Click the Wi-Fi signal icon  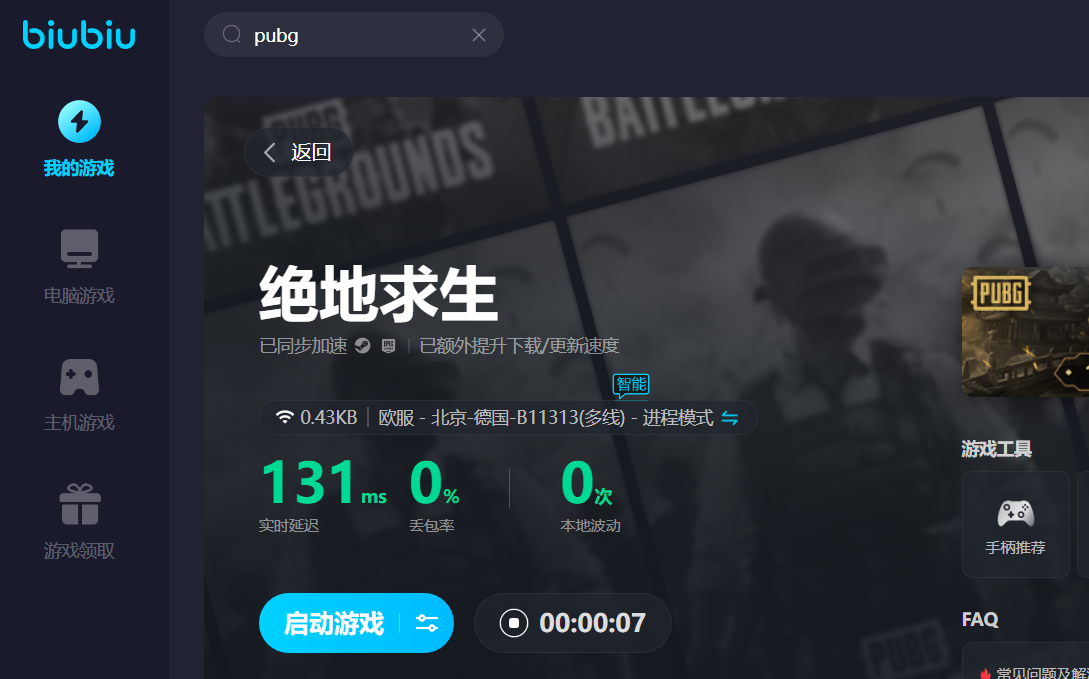[x=285, y=417]
